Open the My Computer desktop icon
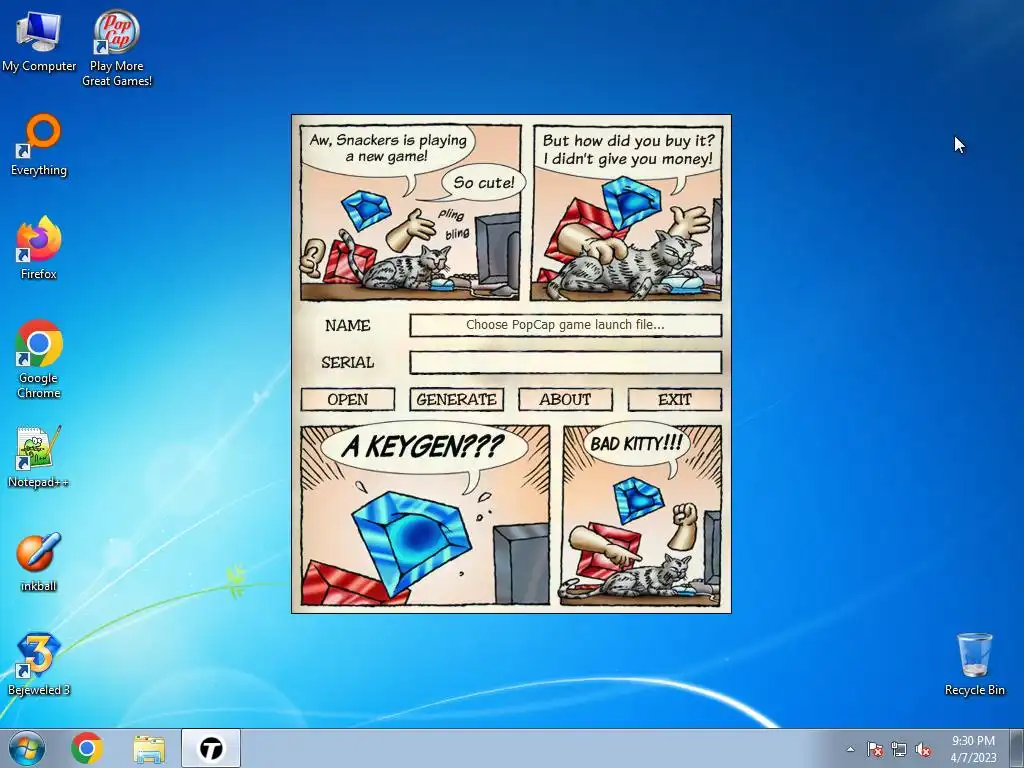The height and width of the screenshot is (768, 1024). [x=39, y=41]
